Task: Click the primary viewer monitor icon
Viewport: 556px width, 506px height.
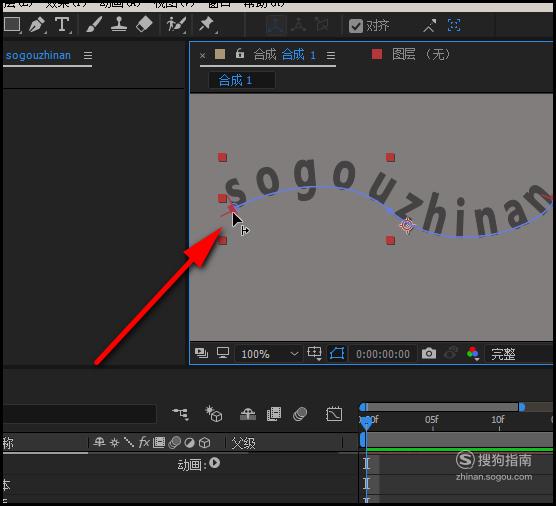Action: click(223, 353)
